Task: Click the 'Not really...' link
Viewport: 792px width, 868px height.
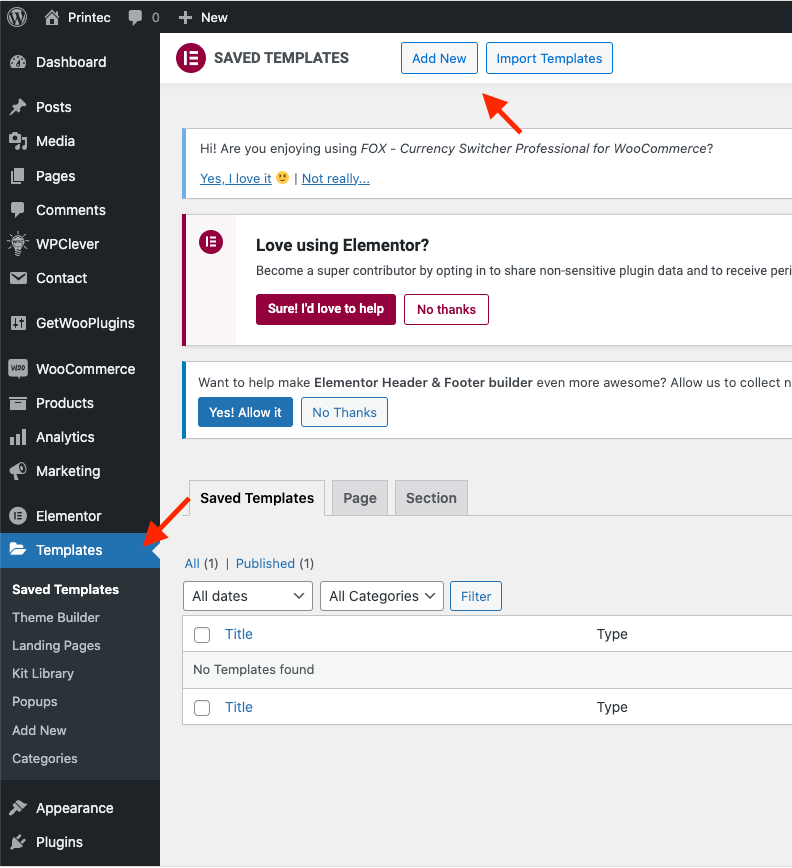Action: click(336, 178)
